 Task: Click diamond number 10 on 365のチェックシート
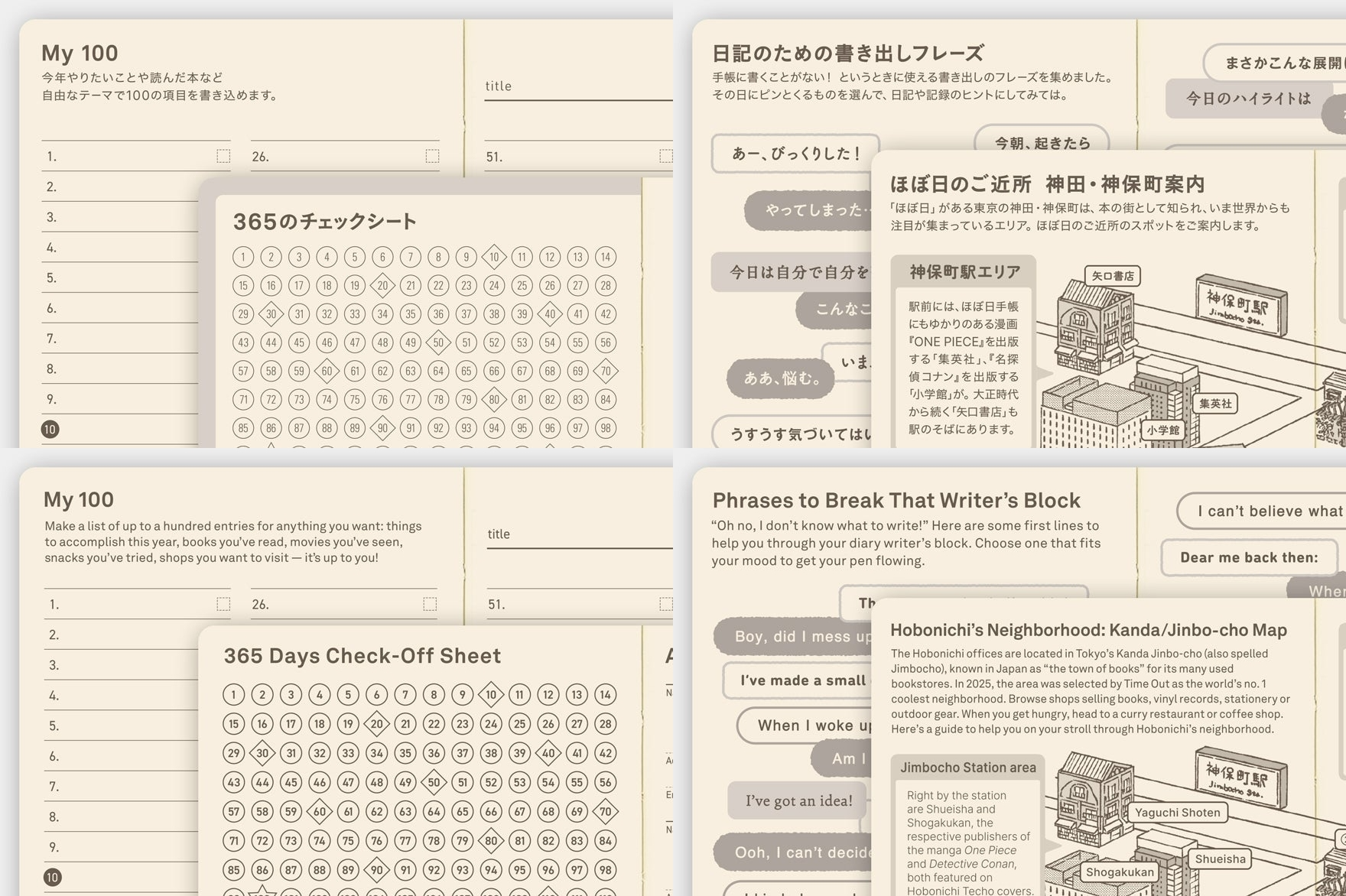(494, 257)
